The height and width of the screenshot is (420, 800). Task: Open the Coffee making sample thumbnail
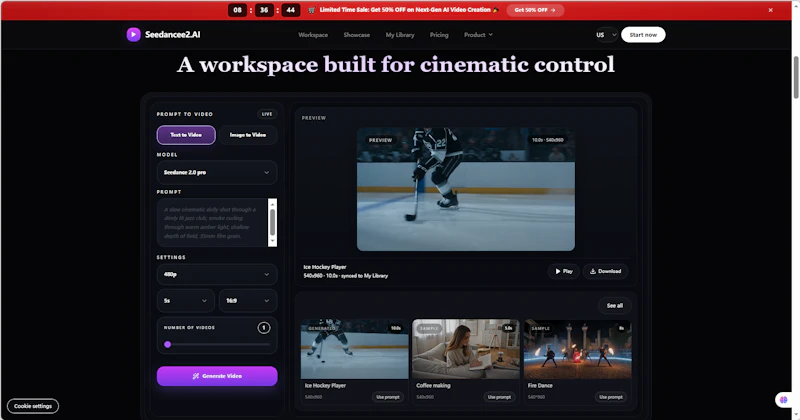pos(466,350)
